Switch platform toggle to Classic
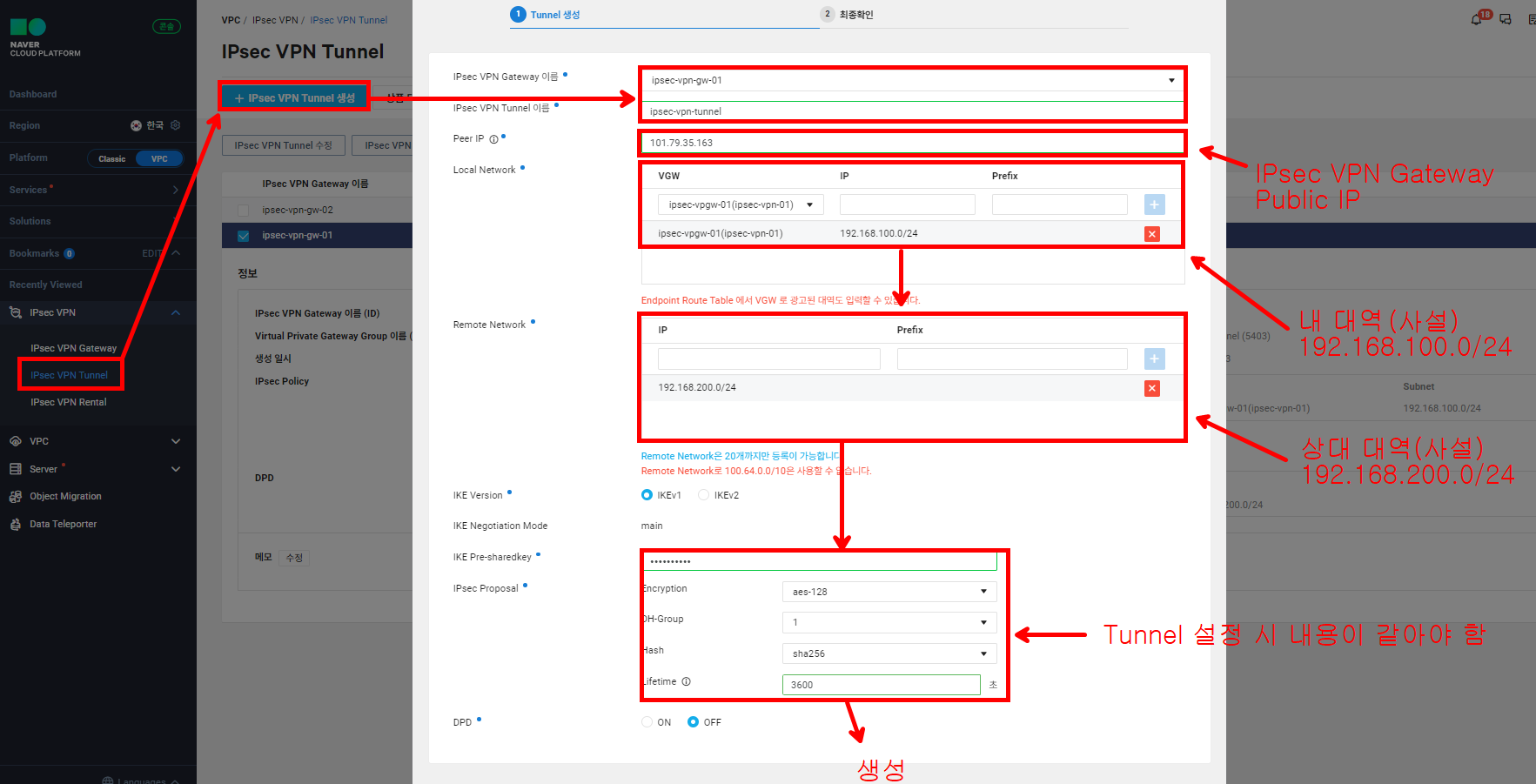Screen dimensions: 1536x784 point(111,158)
